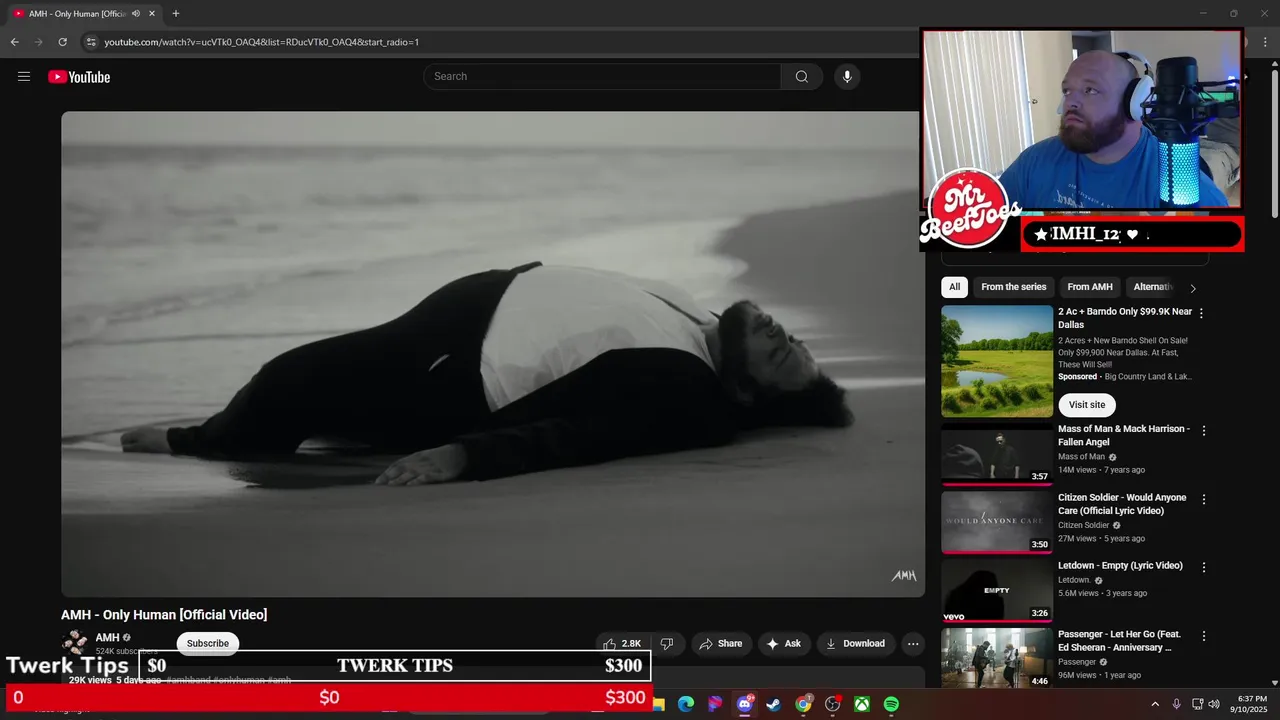
Task: Select the Alternative chip
Action: click(x=1153, y=287)
